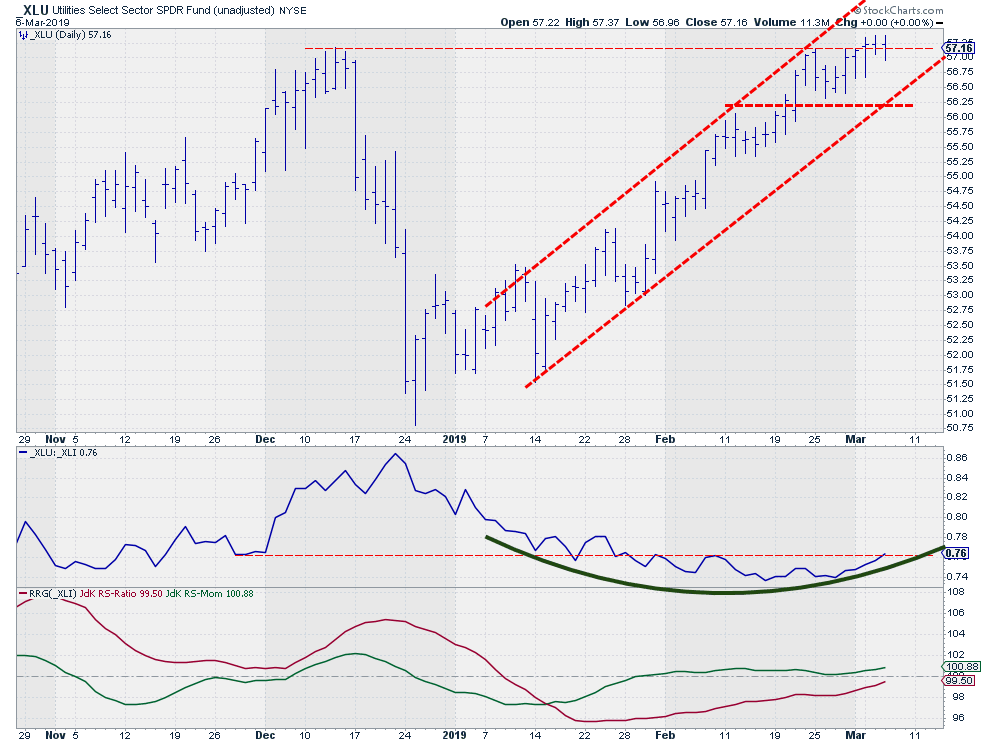Viewport: 990px width, 744px height.
Task: Click the NYSE exchange label in the title
Action: (292, 11)
